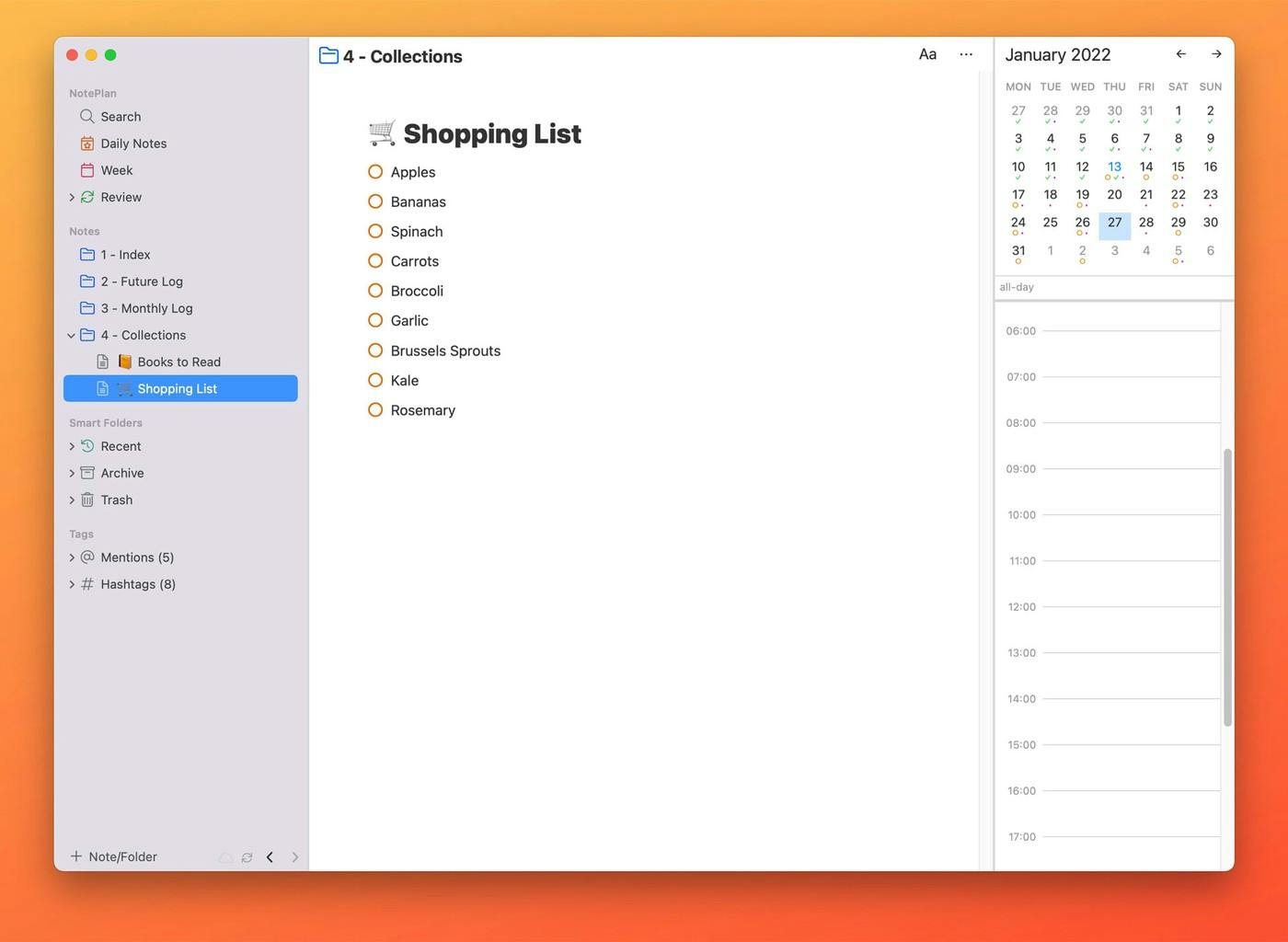
Task: Expand the Hashtags (8) section
Action: (x=72, y=584)
